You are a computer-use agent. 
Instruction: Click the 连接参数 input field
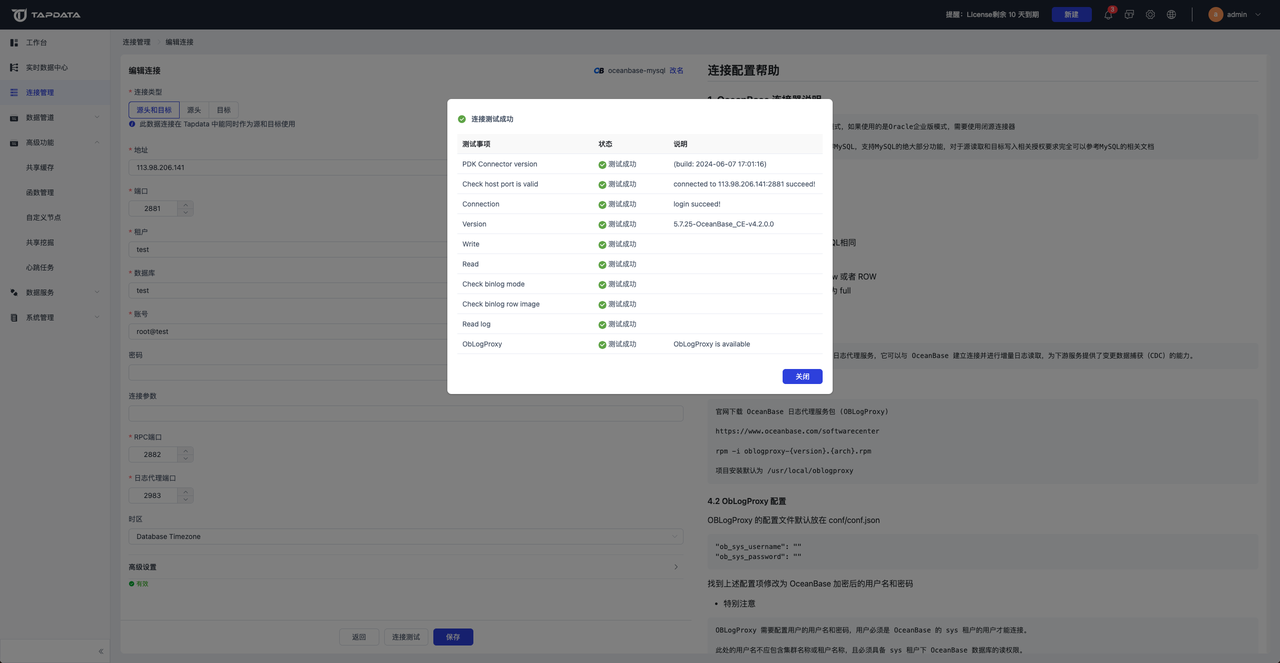(x=406, y=413)
